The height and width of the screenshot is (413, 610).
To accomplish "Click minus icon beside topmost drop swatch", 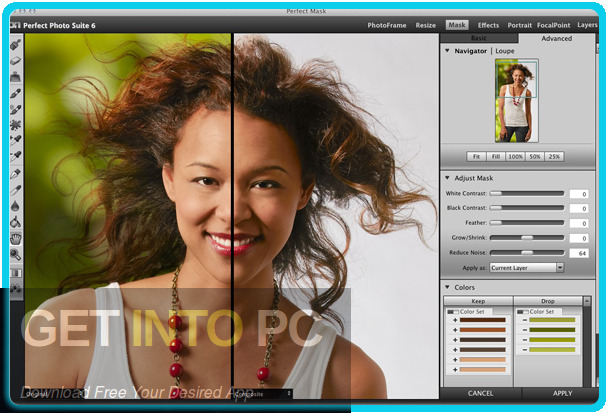I will 524,320.
